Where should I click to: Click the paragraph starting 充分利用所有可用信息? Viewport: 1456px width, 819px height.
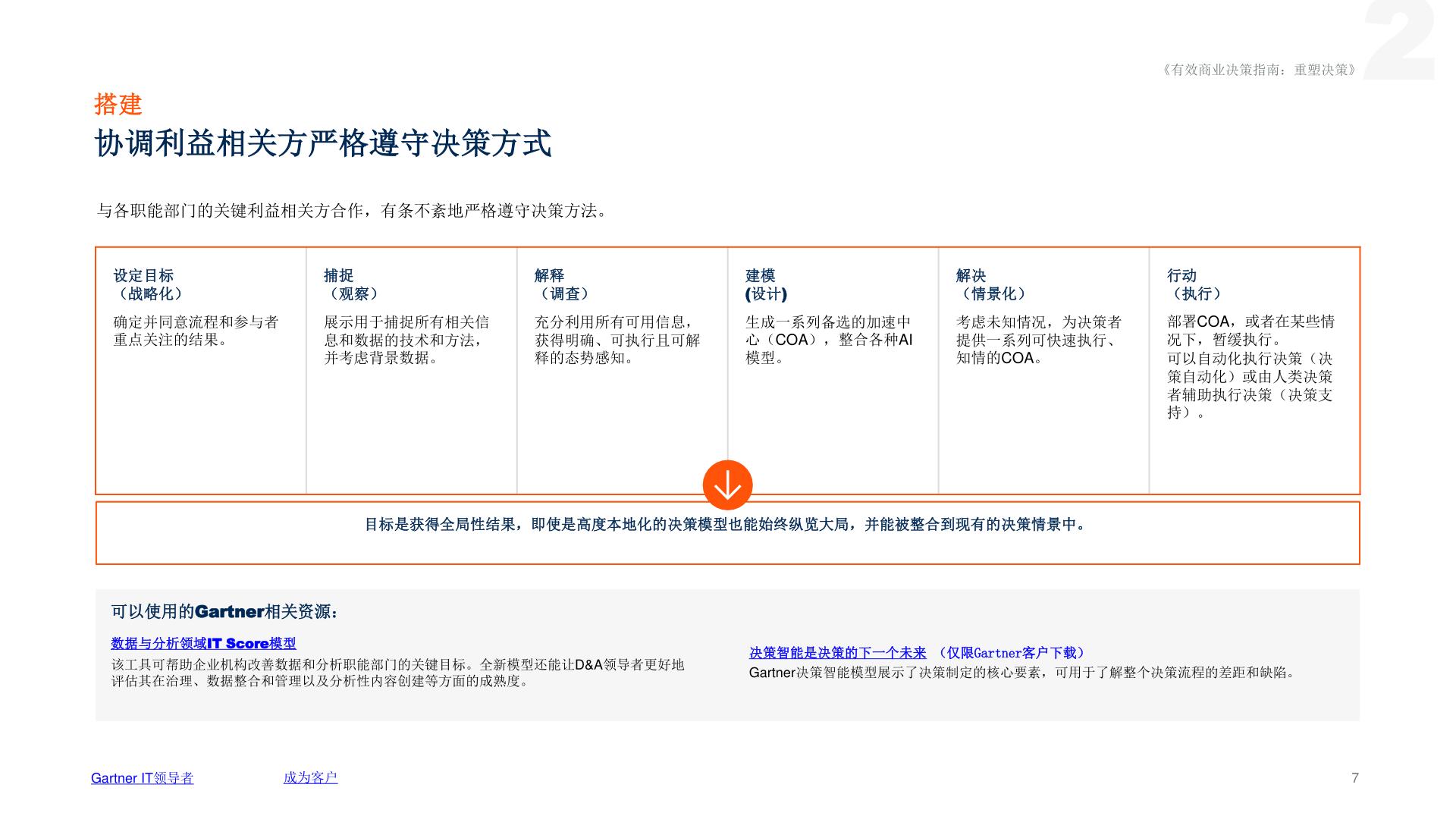[x=617, y=340]
